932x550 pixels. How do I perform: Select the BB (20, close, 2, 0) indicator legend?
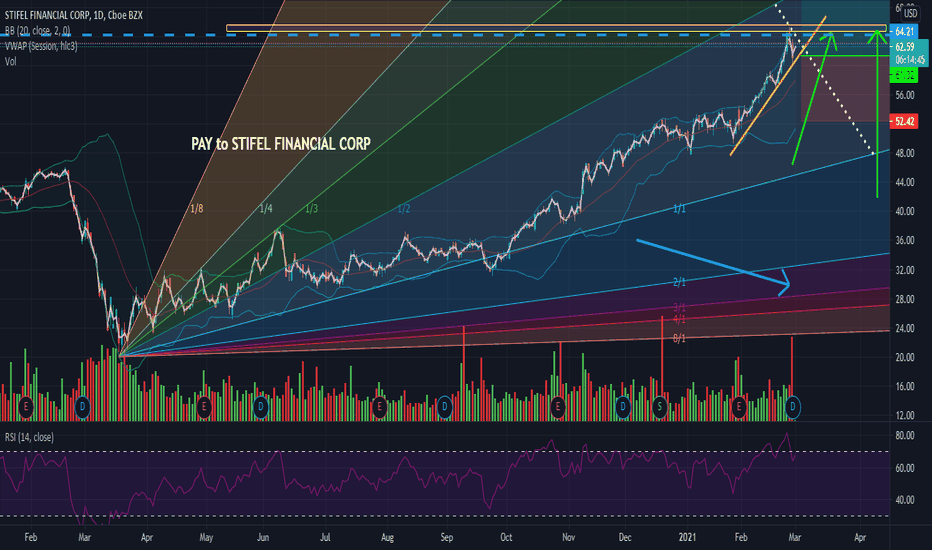coord(37,30)
